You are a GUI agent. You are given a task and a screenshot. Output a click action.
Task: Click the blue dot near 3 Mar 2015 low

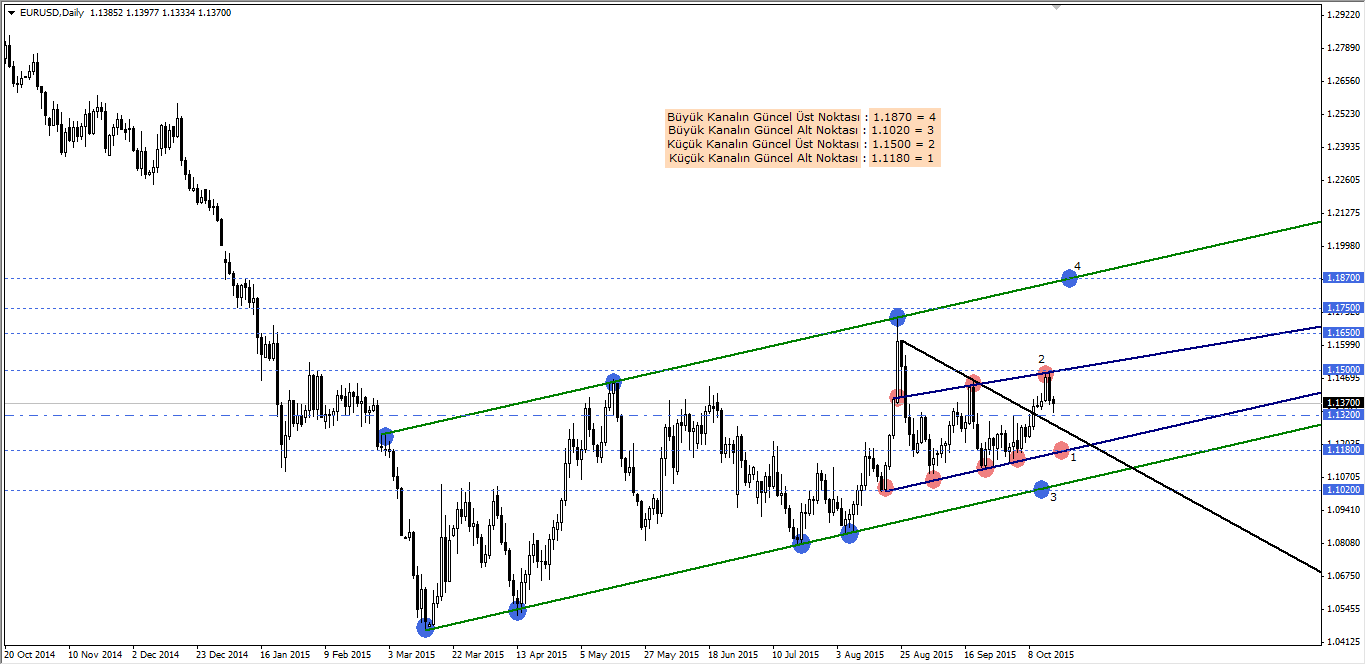425,627
